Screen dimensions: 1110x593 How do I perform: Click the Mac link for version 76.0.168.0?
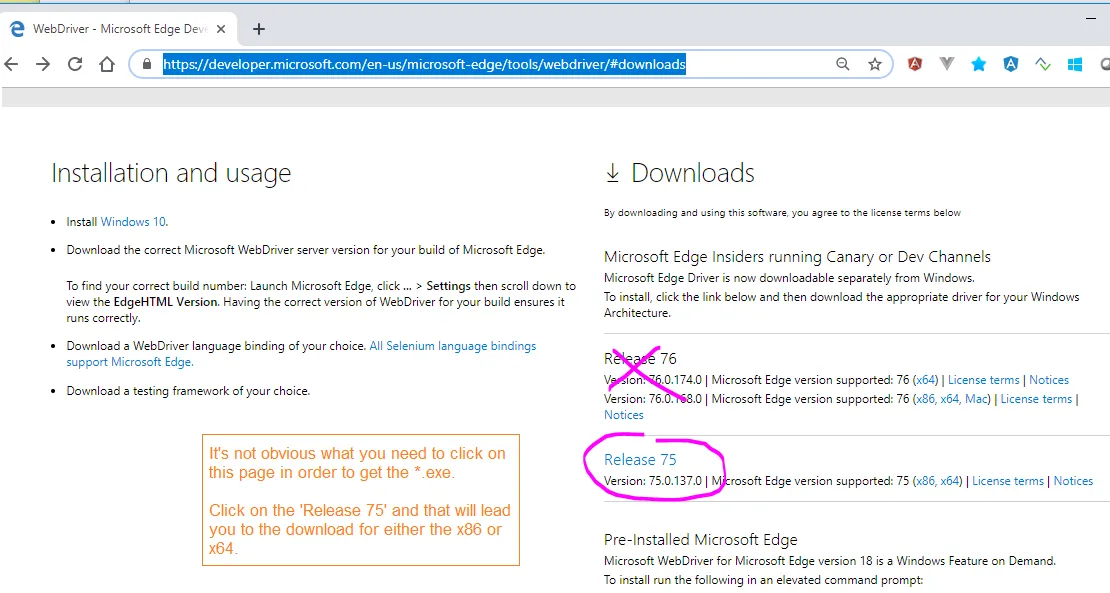coord(976,399)
